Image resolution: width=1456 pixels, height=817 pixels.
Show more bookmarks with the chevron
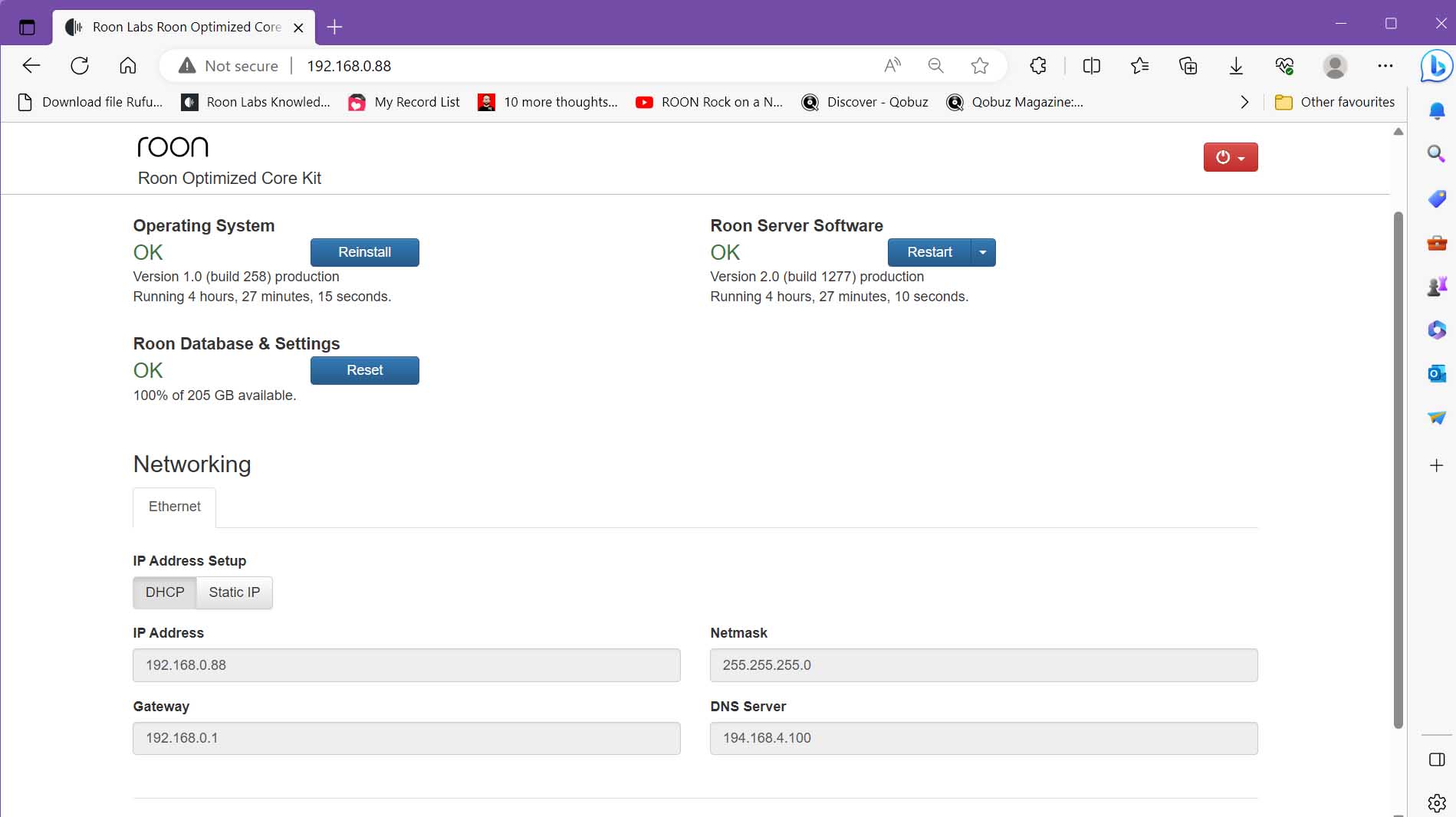(x=1244, y=102)
